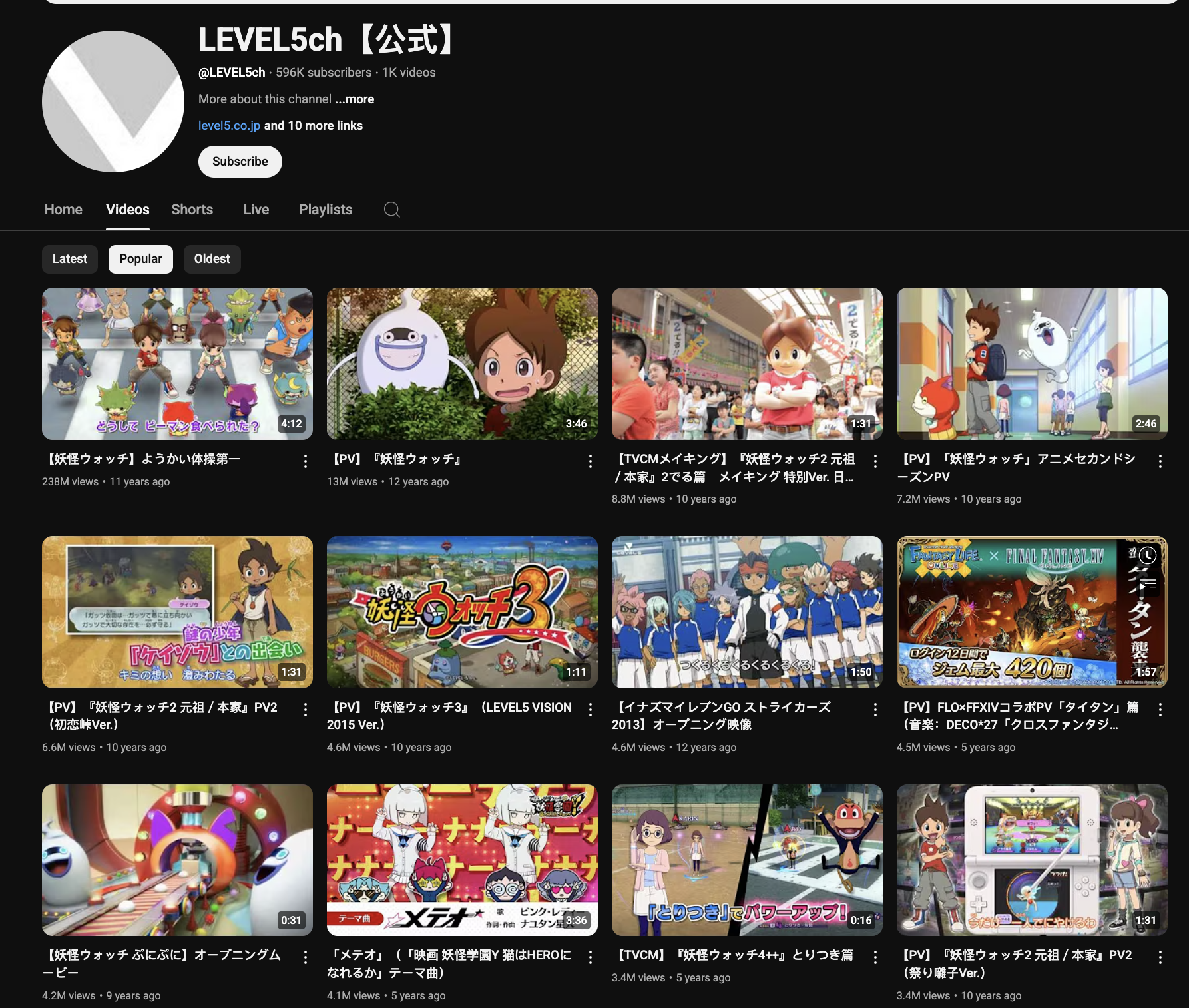Open video title 【PV】『妖怪ウォッチ』

[x=394, y=459]
